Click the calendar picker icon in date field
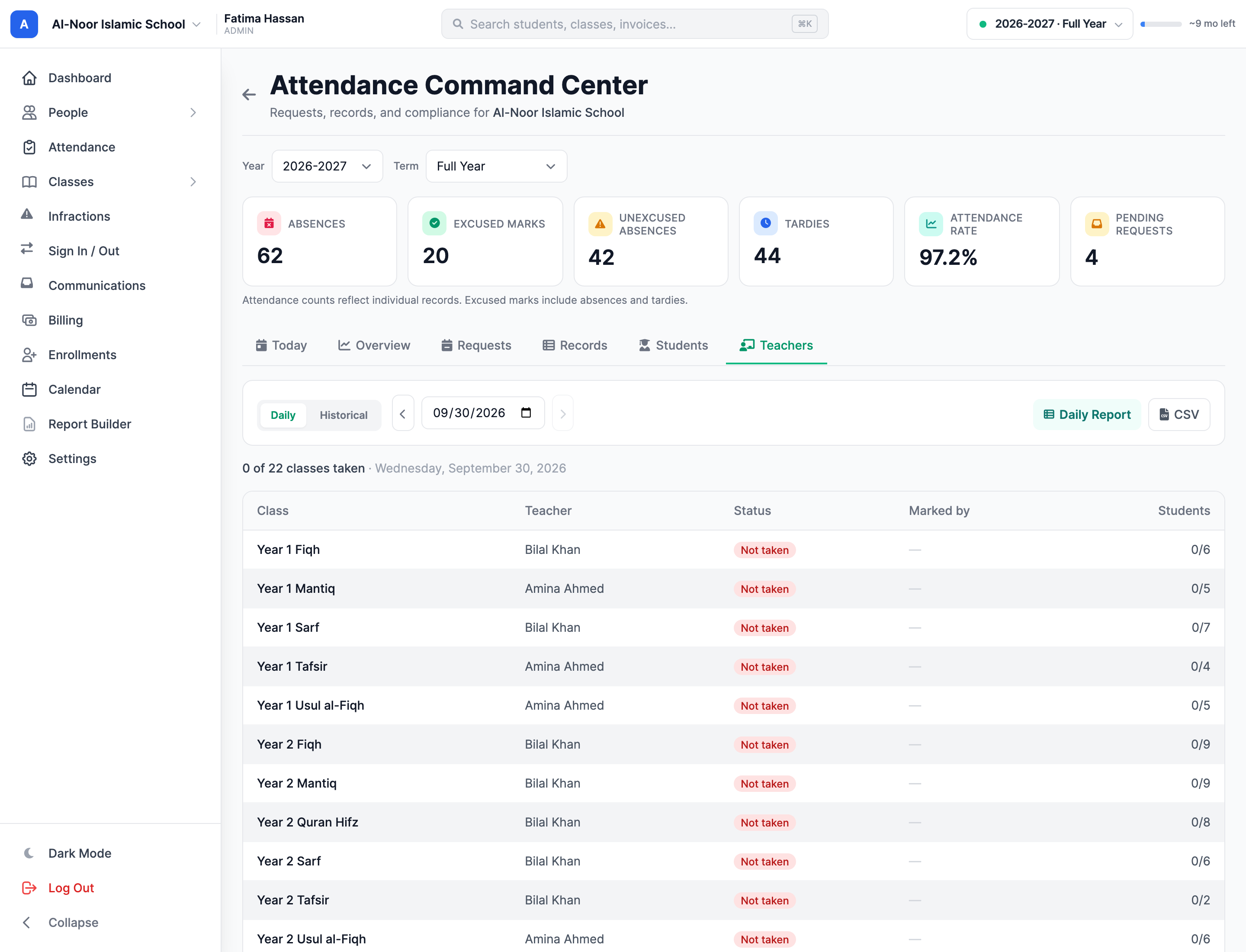This screenshot has width=1246, height=952. (527, 412)
